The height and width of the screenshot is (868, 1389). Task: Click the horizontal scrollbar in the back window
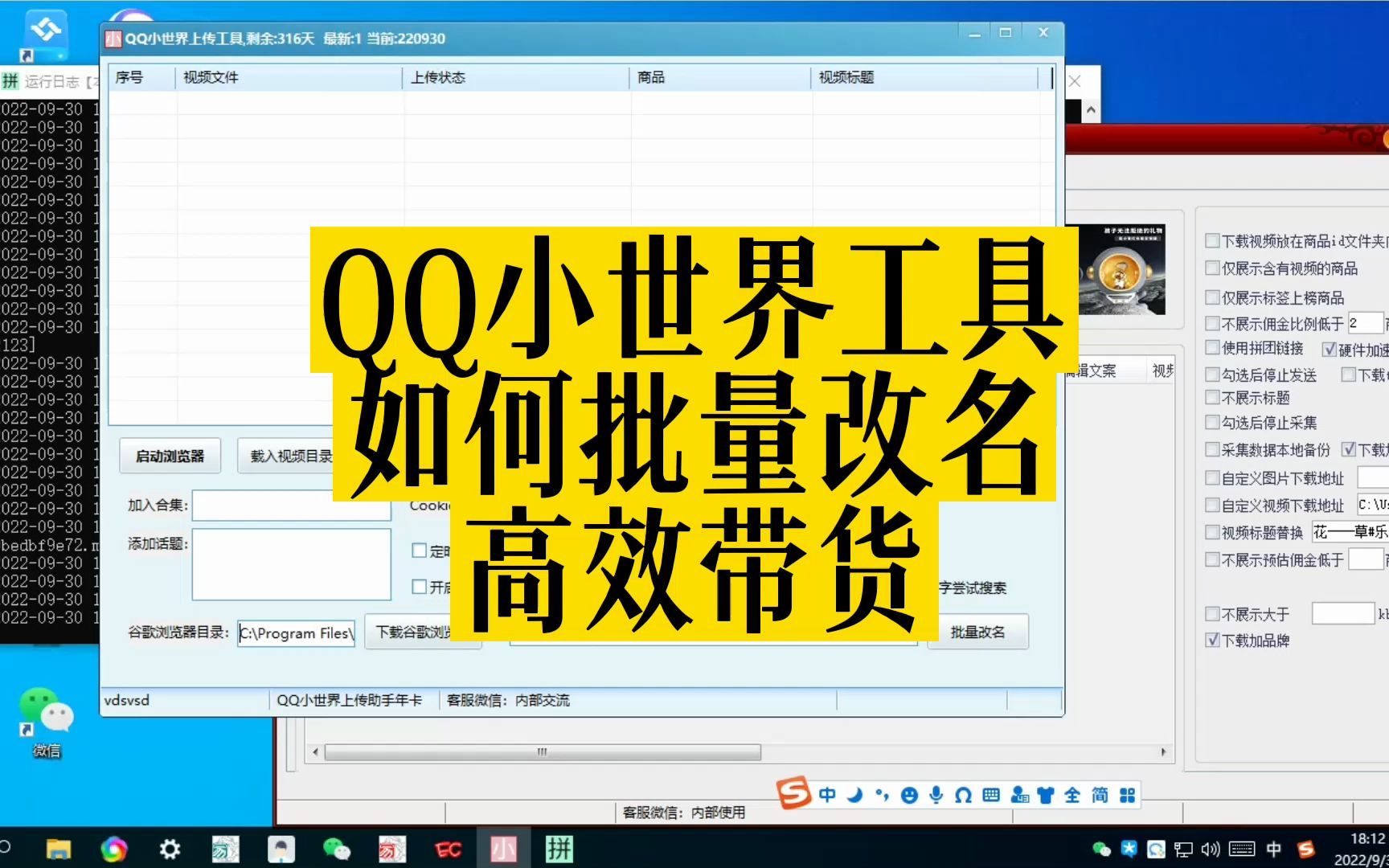[543, 752]
